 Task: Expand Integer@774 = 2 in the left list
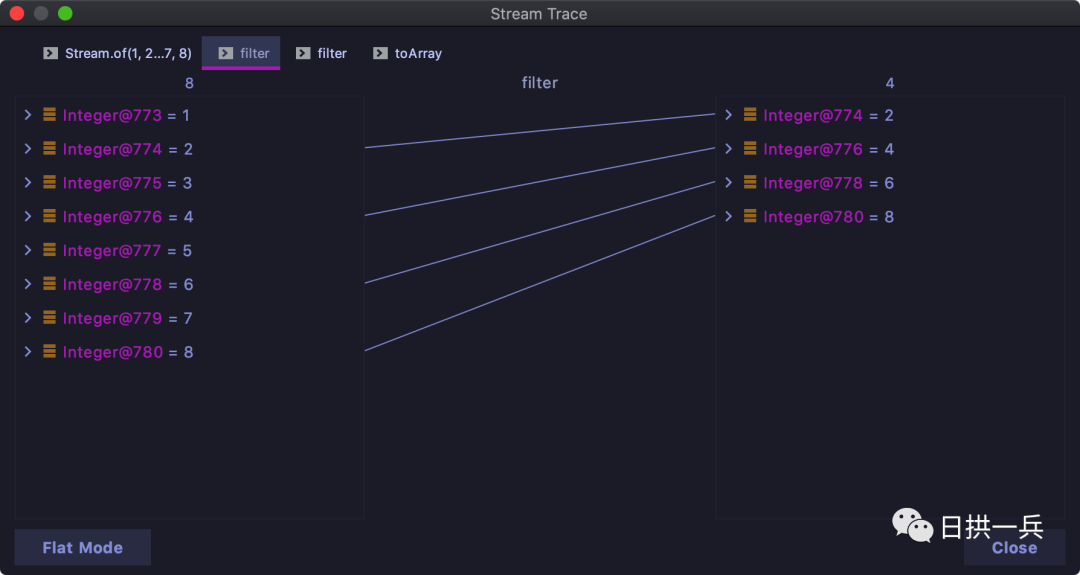(28, 148)
